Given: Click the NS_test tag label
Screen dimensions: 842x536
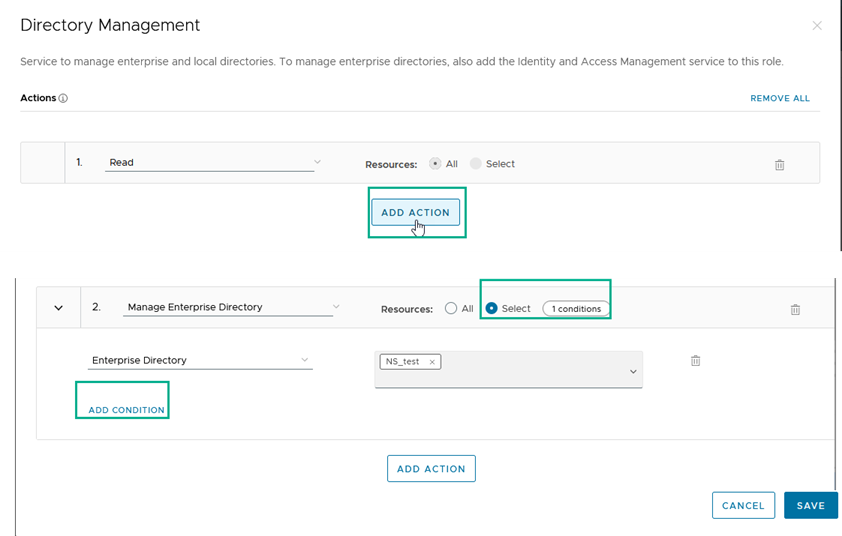Looking at the screenshot, I should pos(402,361).
